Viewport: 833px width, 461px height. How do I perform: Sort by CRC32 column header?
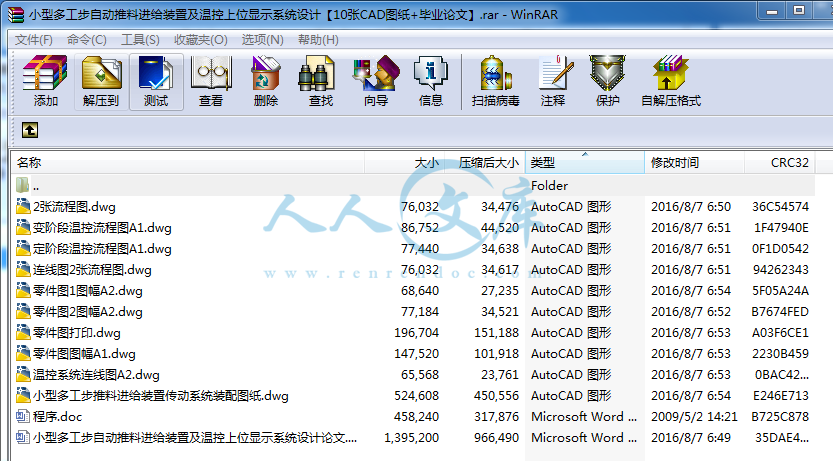(x=779, y=163)
